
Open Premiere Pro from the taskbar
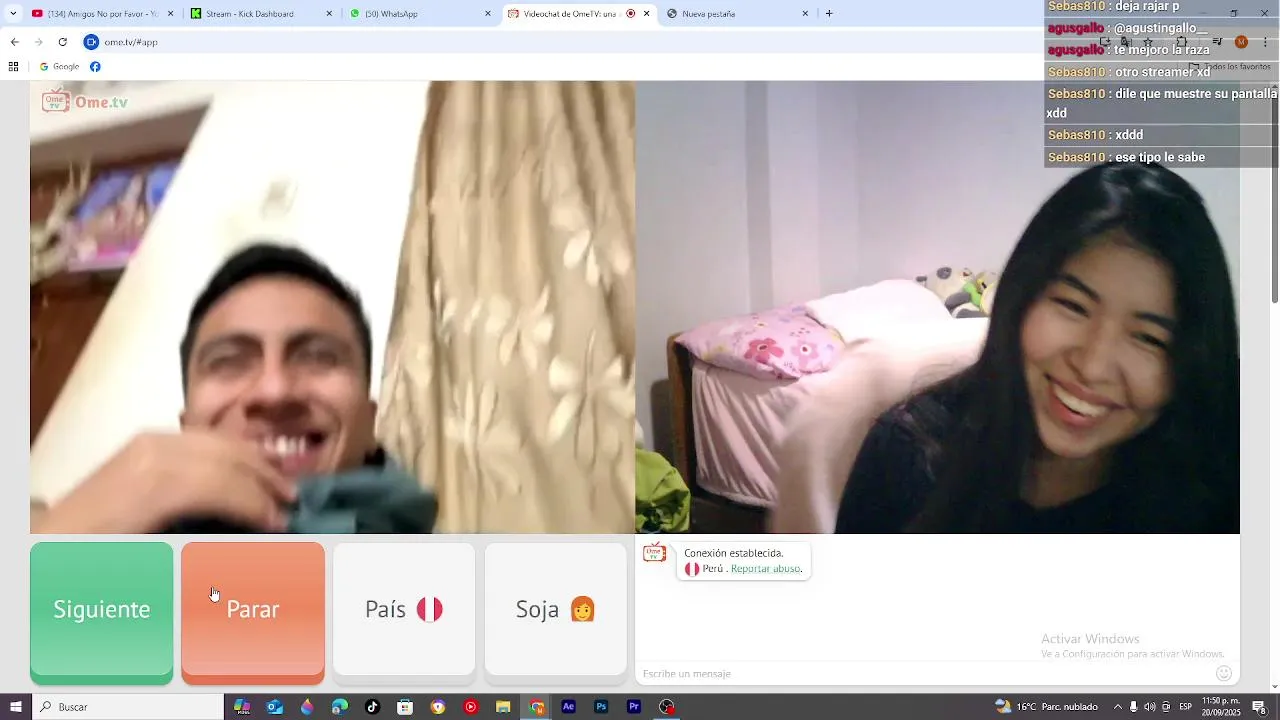coord(634,707)
